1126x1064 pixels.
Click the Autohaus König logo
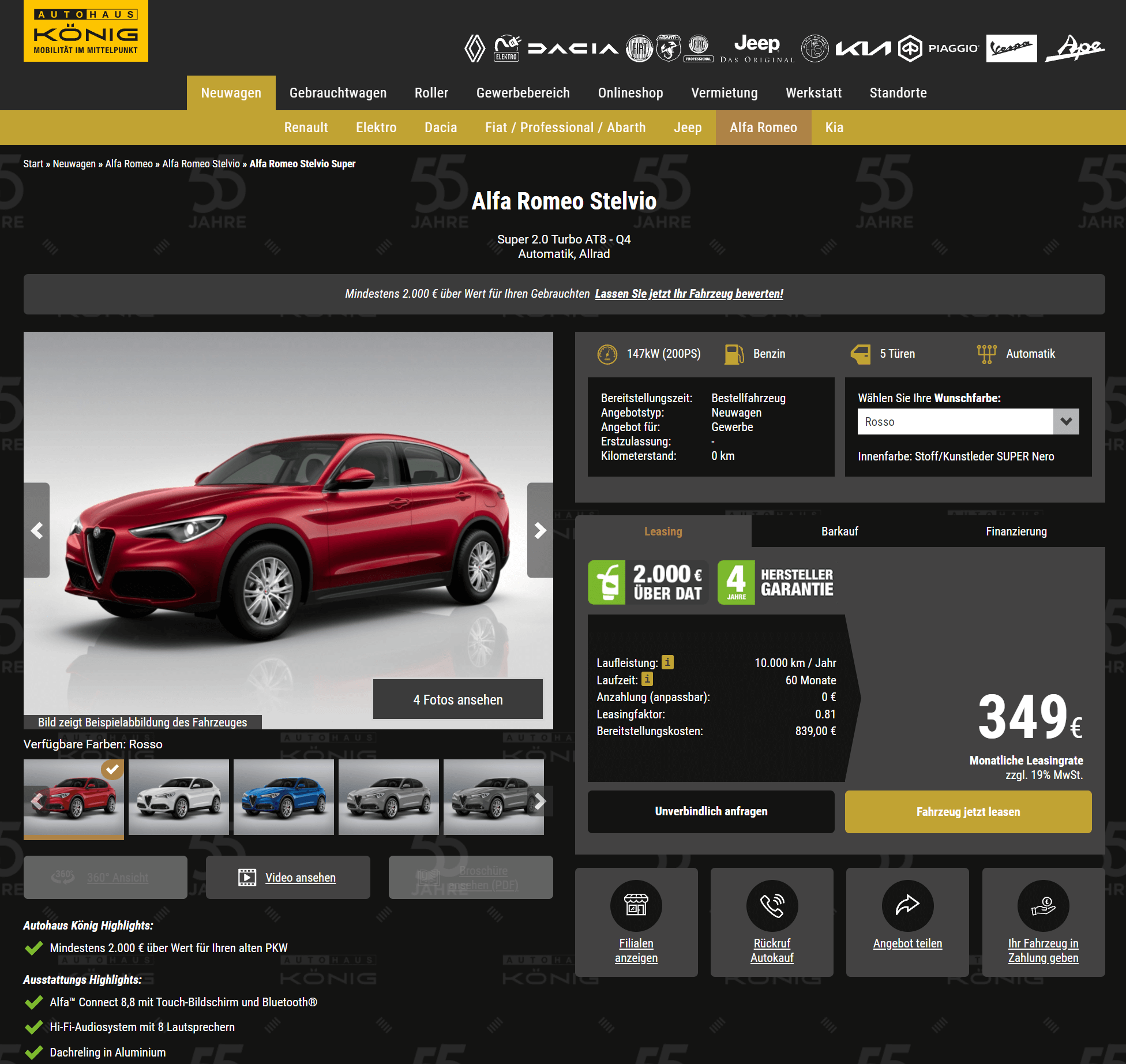tap(86, 31)
